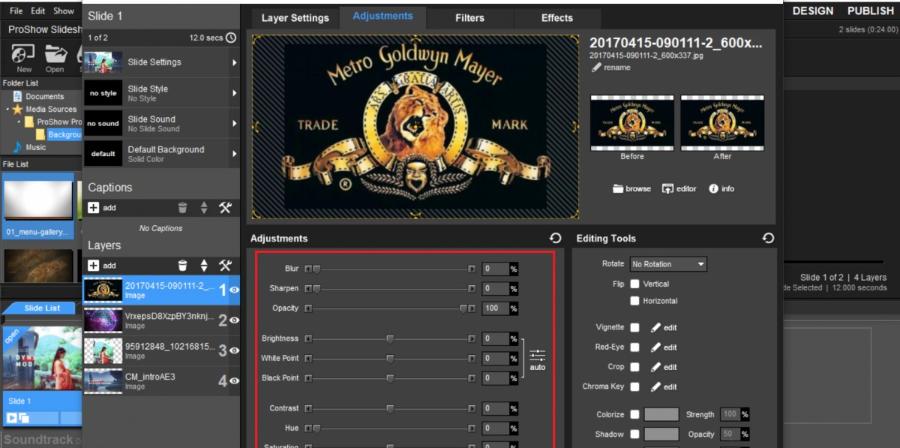Screen dimensions: 900x448
Task: Collapse the Media Sources tree node
Action: pyautogui.click(x=7, y=109)
